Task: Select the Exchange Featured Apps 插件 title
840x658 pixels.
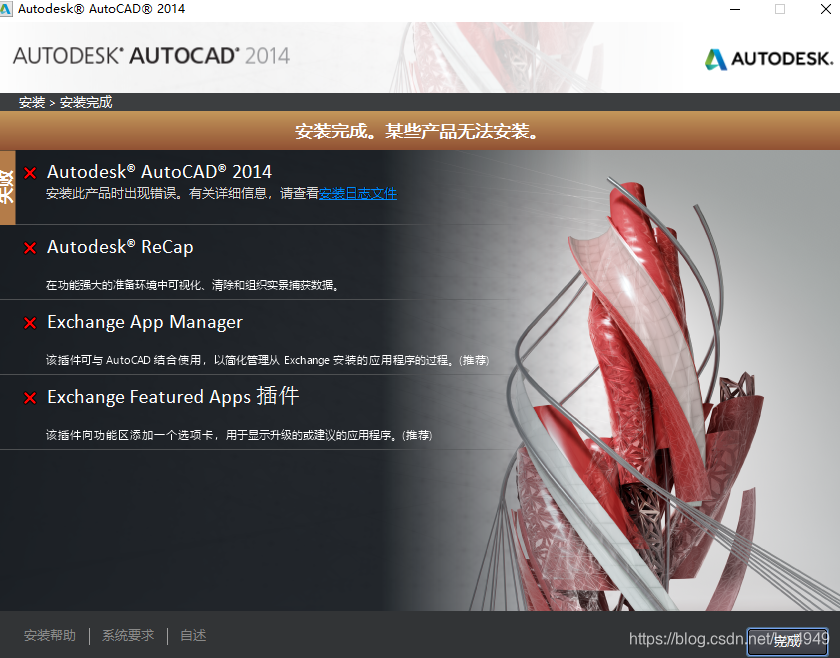Action: [173, 397]
